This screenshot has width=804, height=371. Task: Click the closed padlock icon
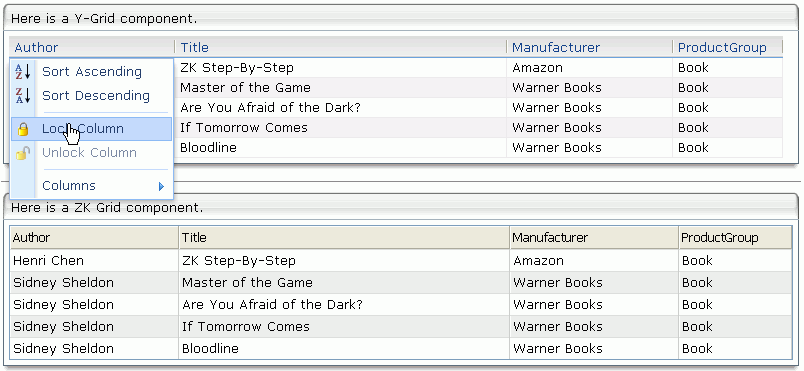click(23, 129)
